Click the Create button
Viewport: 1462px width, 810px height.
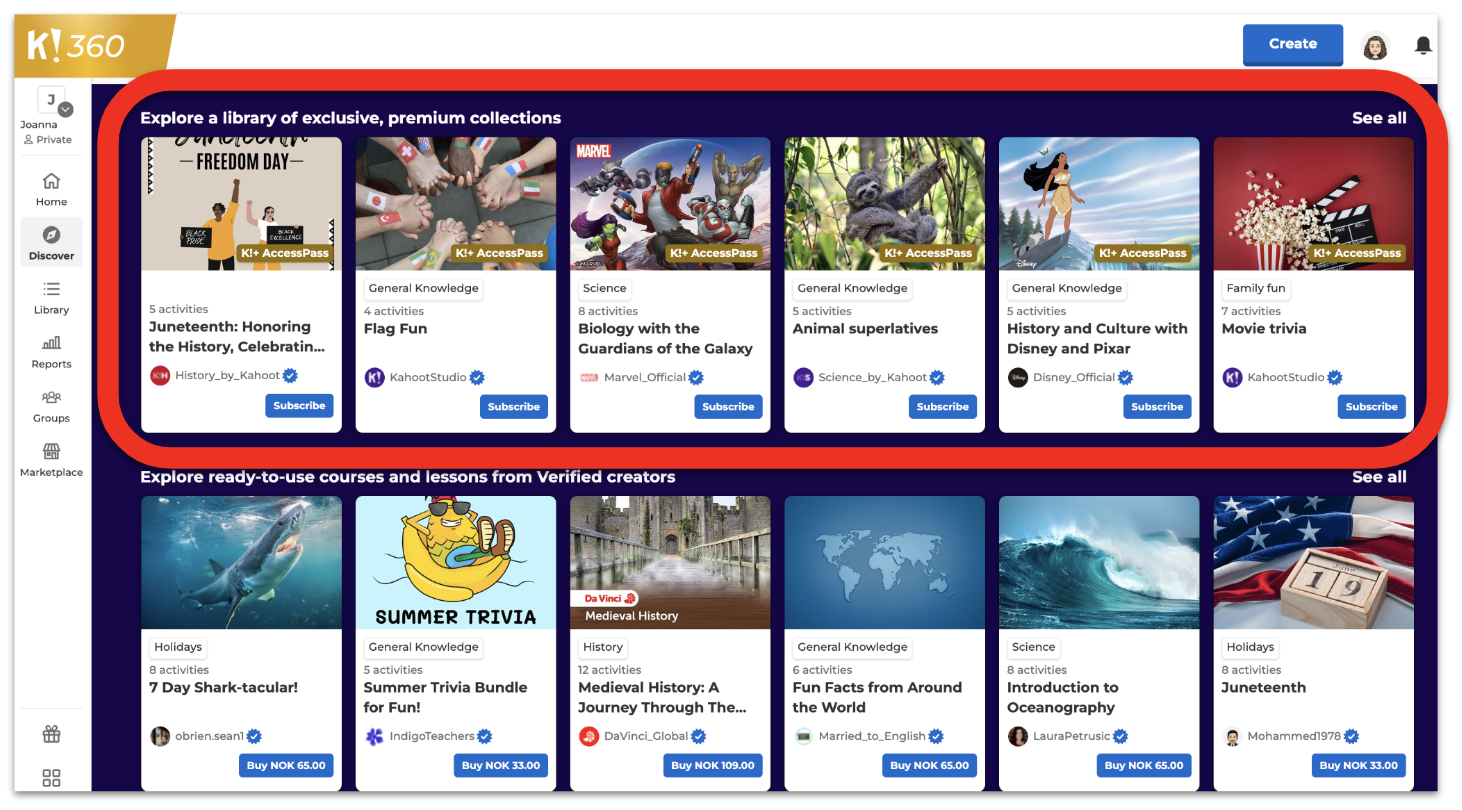click(1292, 44)
